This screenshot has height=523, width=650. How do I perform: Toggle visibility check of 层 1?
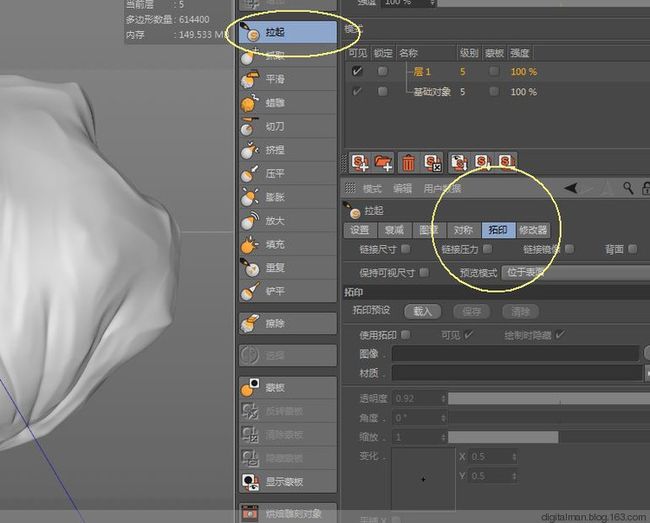[357, 72]
